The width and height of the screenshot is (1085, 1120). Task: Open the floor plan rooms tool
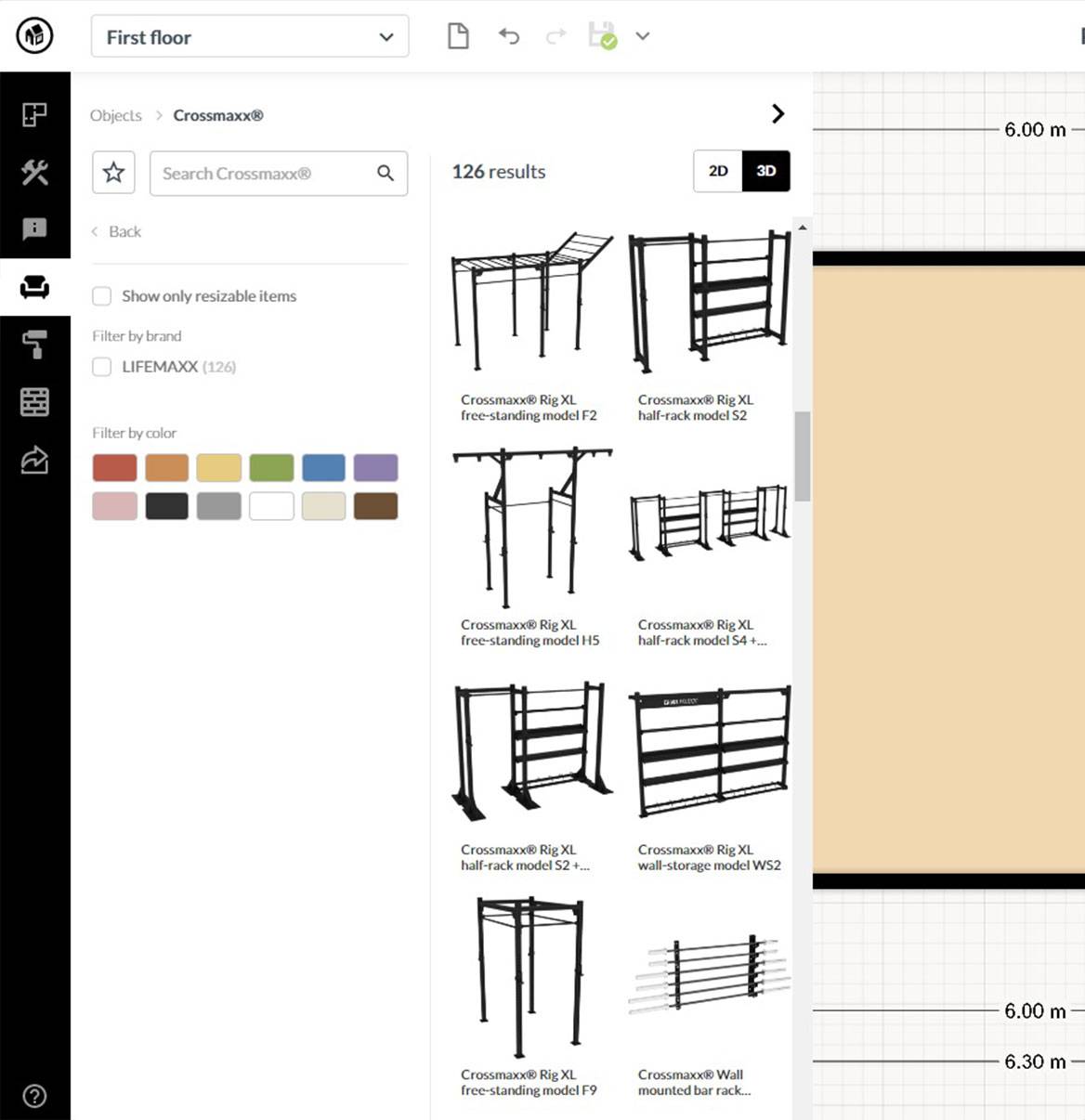coord(34,114)
